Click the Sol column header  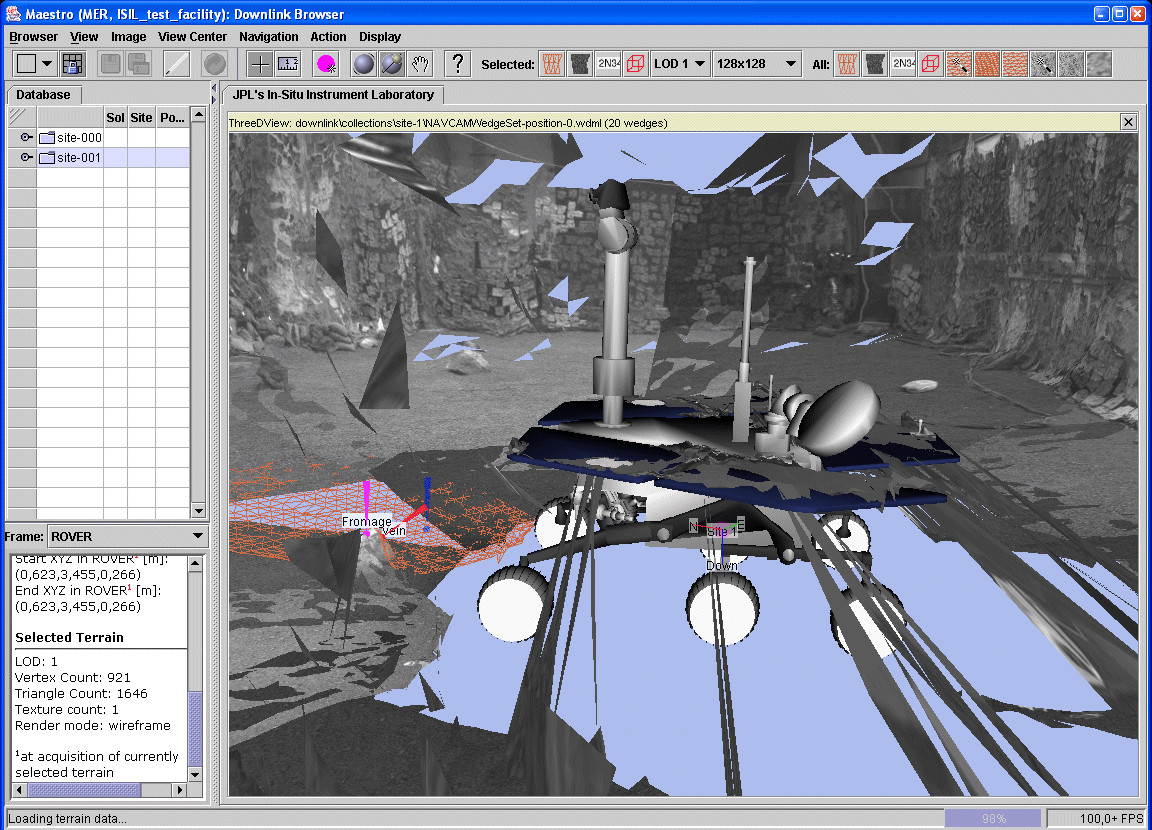115,117
